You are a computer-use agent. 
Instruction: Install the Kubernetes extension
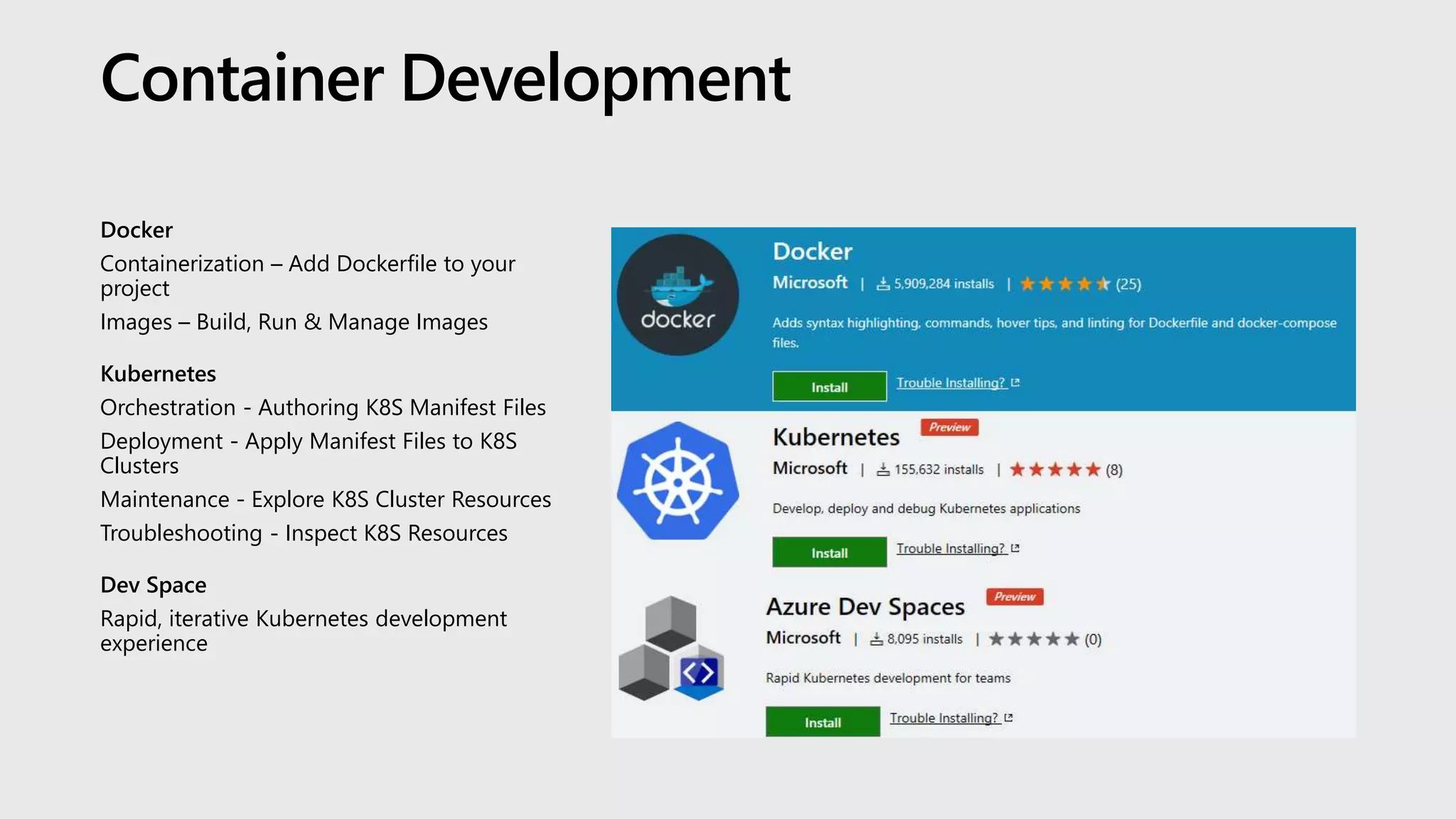click(829, 552)
